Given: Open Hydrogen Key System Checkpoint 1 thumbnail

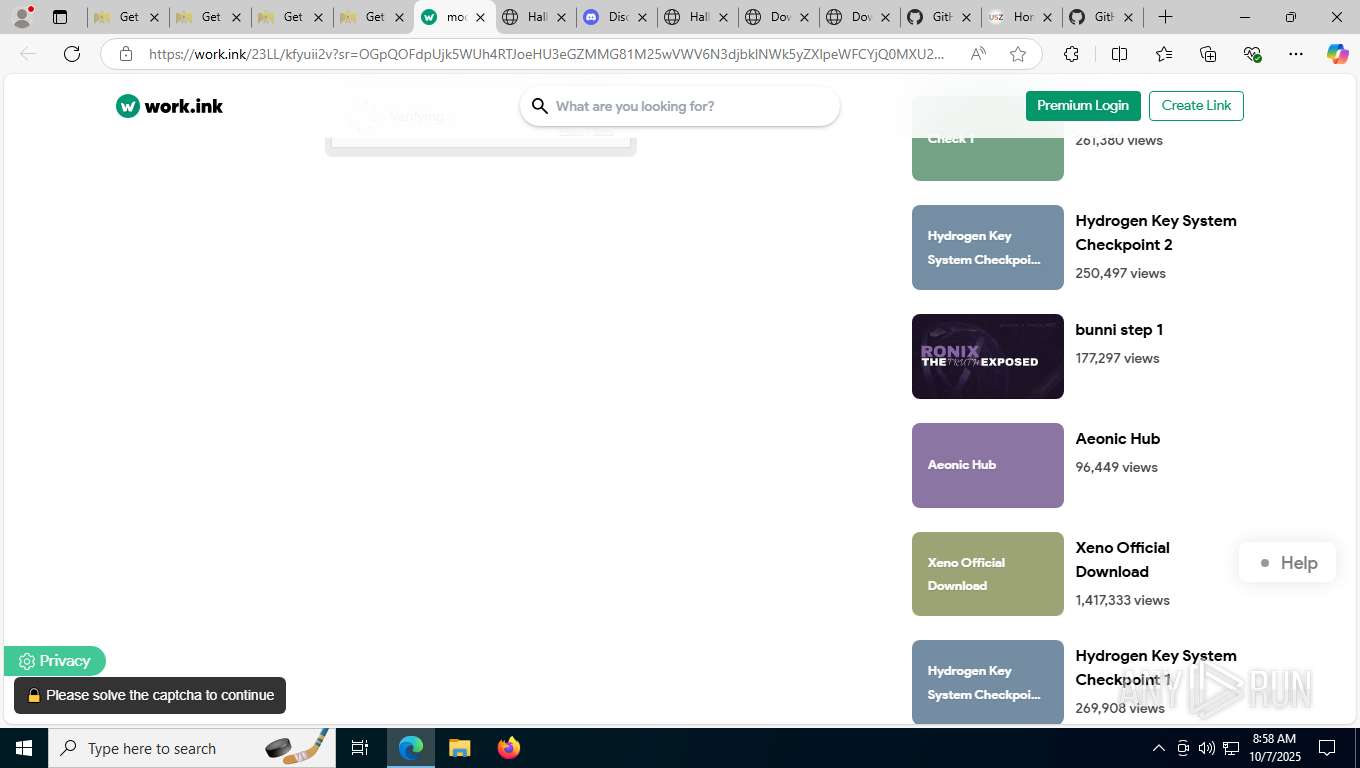Looking at the screenshot, I should pyautogui.click(x=988, y=682).
